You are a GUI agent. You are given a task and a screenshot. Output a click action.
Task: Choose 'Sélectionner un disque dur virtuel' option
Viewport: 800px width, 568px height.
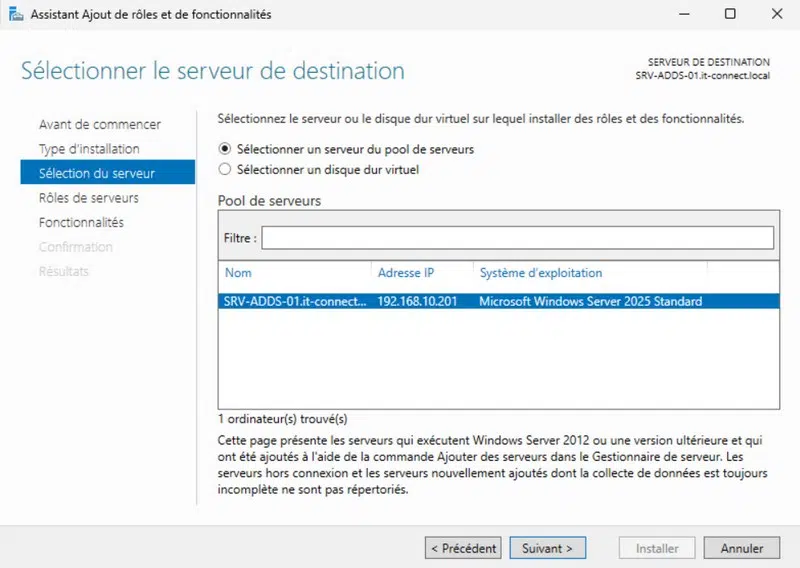tap(224, 169)
